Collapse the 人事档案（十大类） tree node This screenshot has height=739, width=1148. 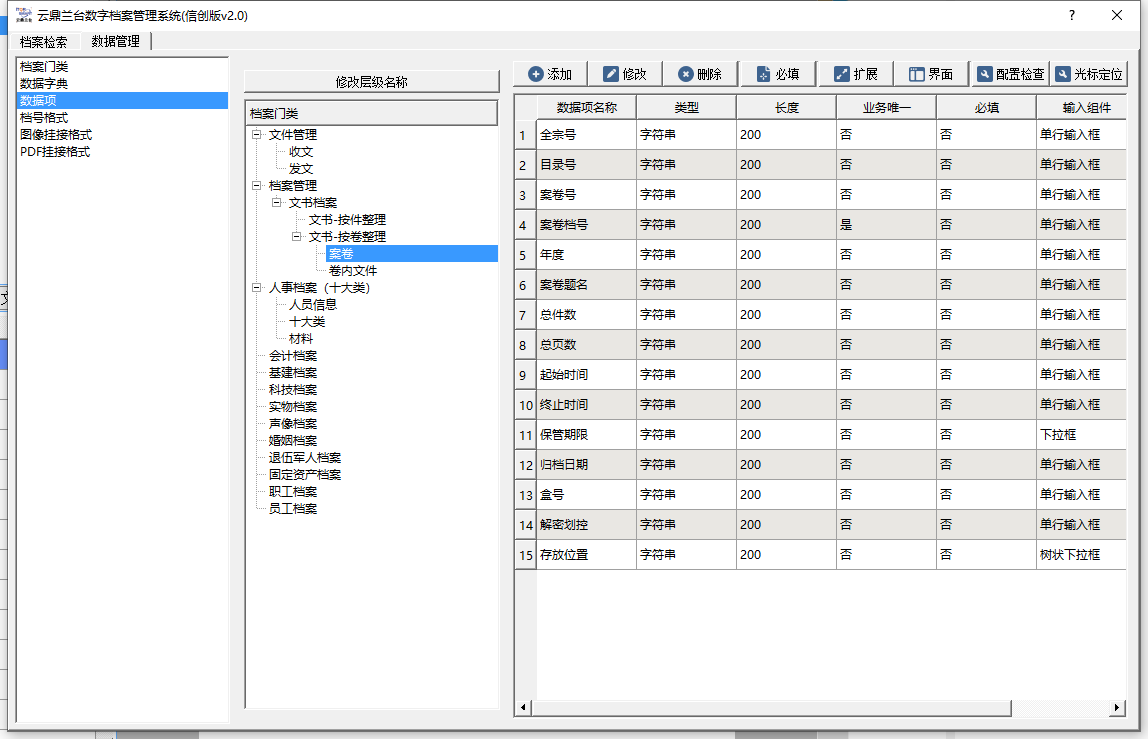pos(257,288)
